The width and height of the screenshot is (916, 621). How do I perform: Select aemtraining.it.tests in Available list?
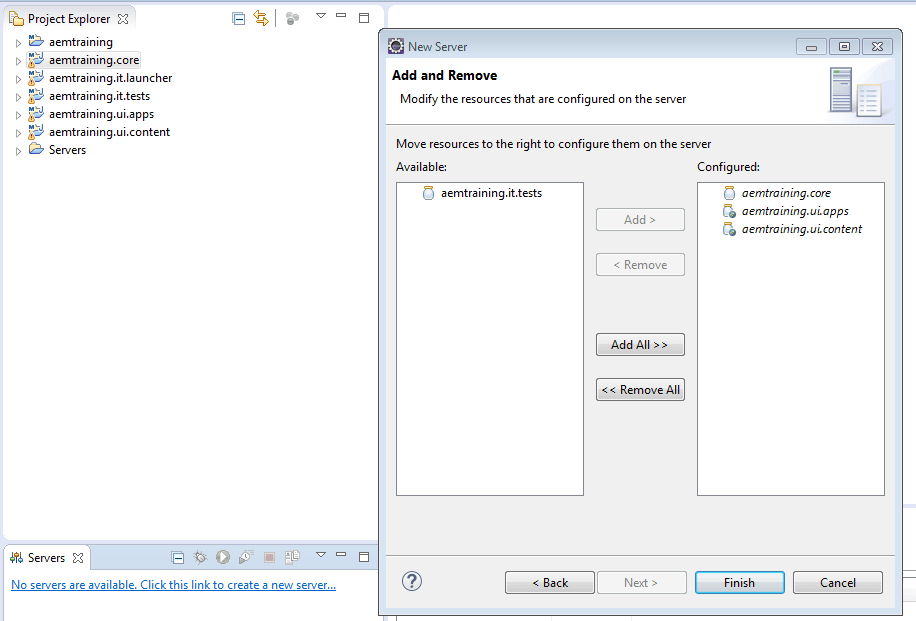coord(491,192)
